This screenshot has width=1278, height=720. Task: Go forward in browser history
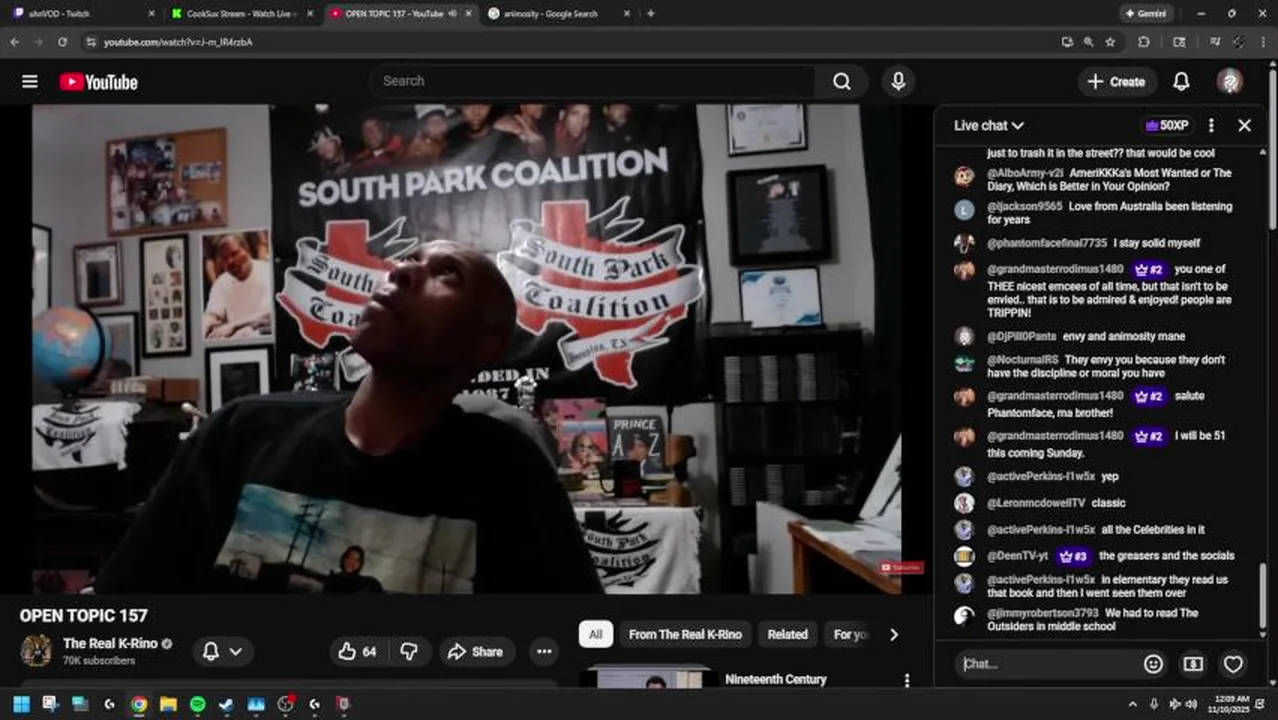click(38, 42)
